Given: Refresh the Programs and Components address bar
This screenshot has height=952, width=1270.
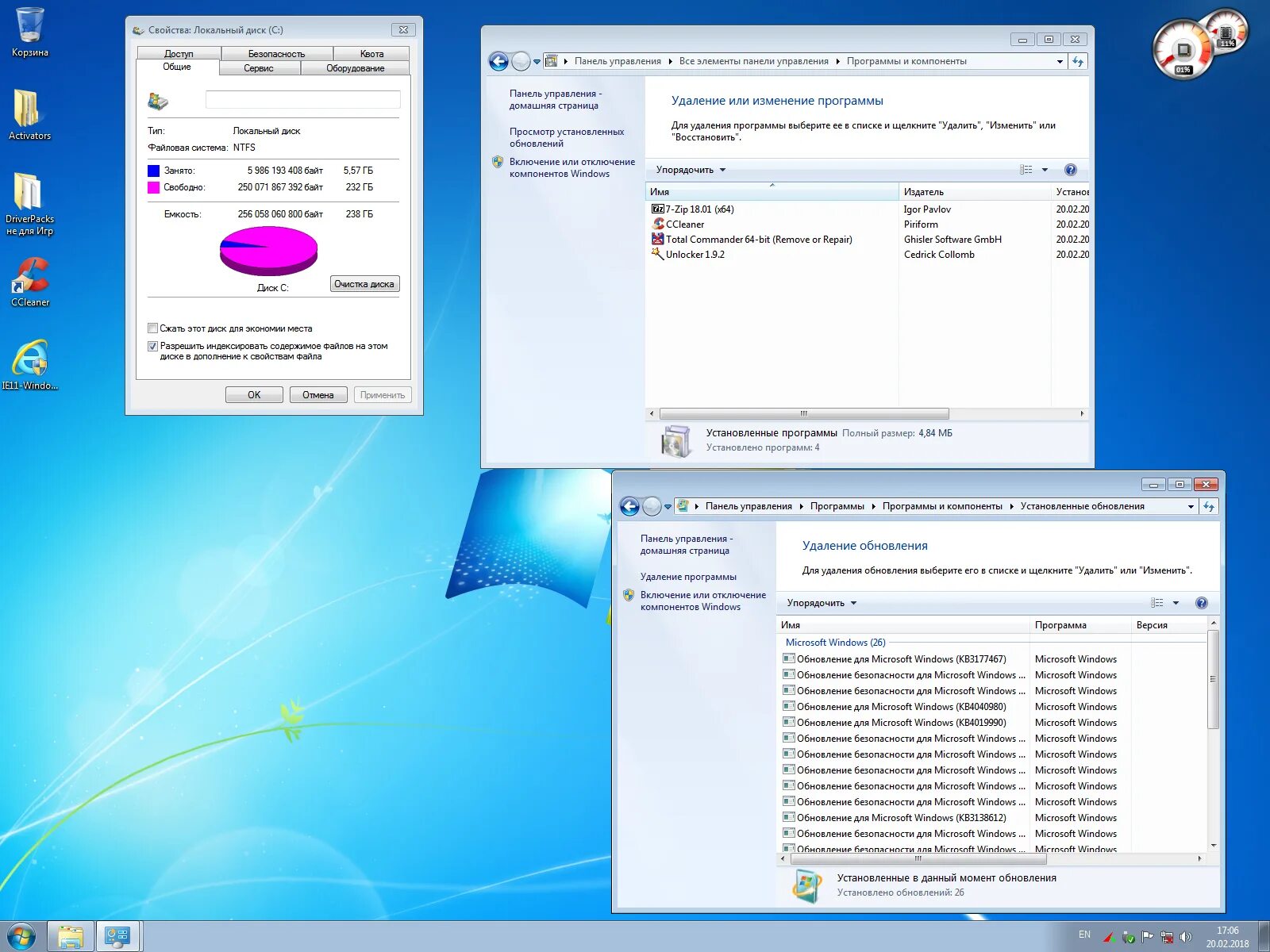Looking at the screenshot, I should (1078, 61).
